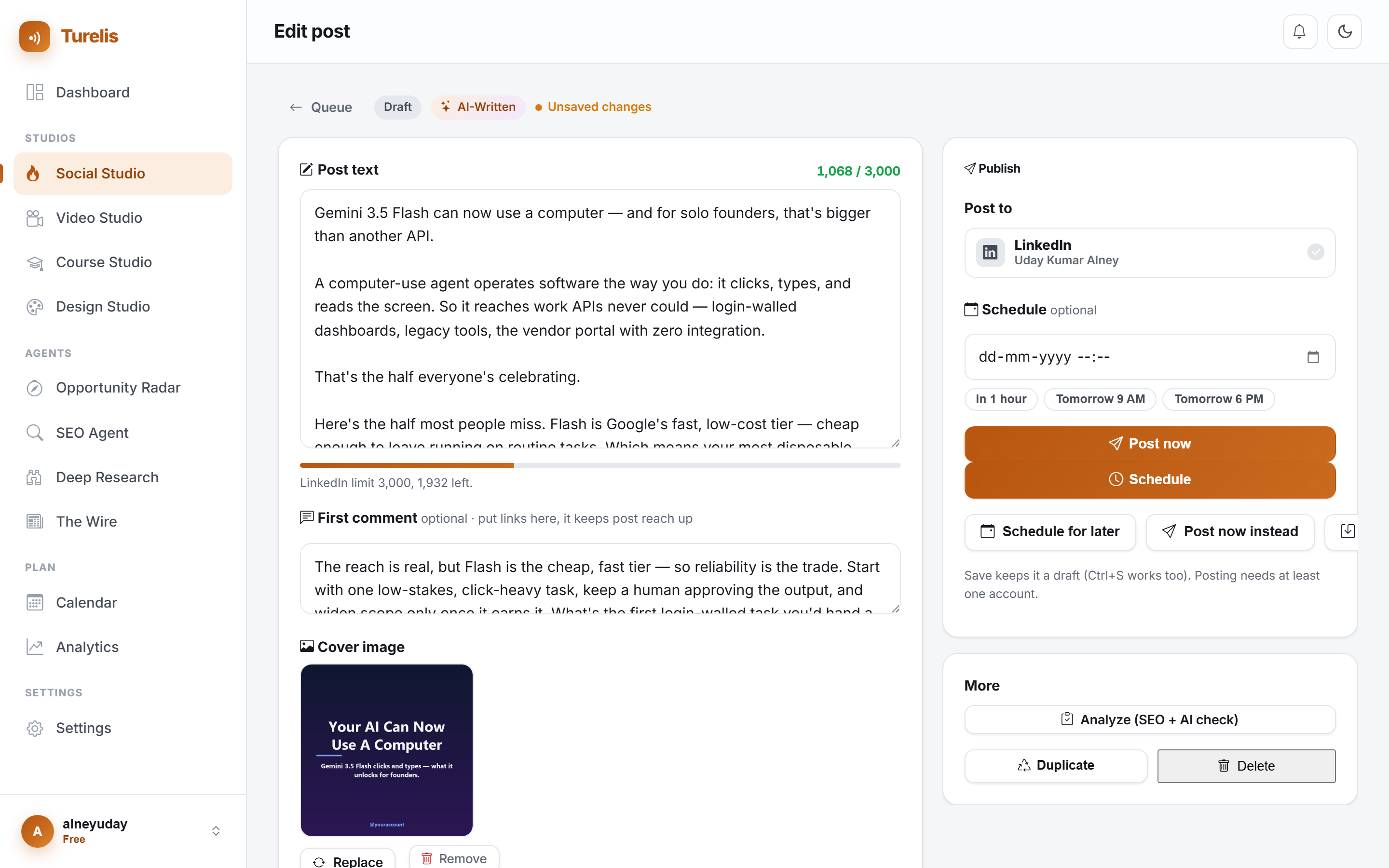Expand the alneyuday account menu chevron
This screenshot has height=868, width=1389.
[x=216, y=831]
